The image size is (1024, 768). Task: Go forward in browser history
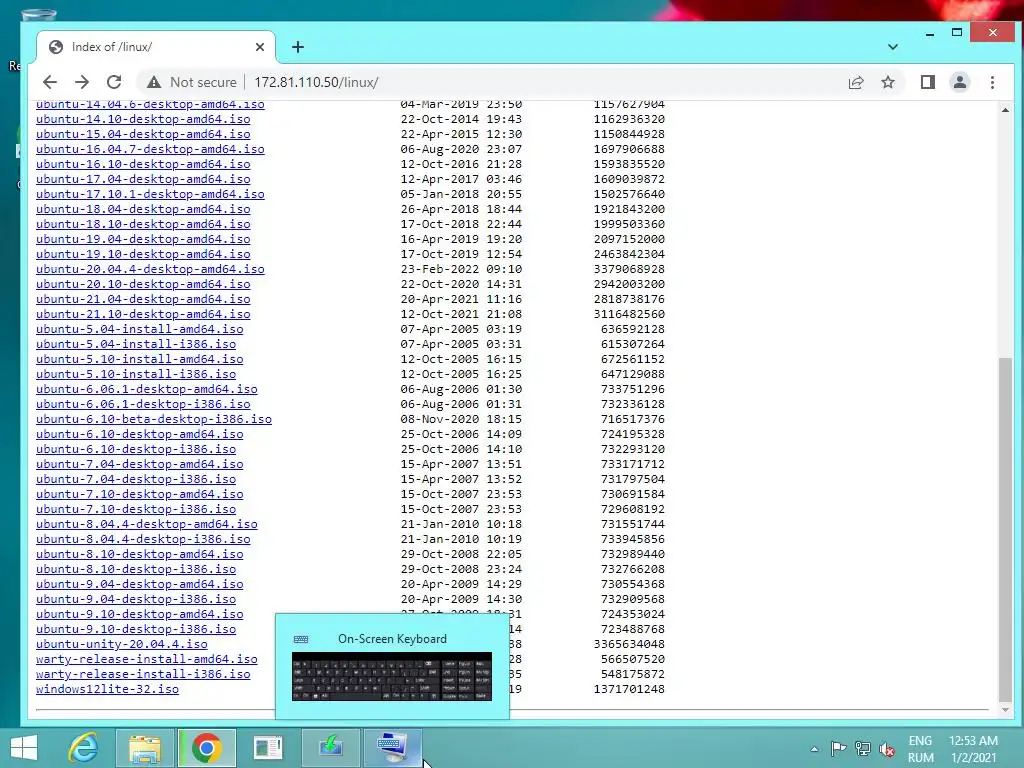pos(82,82)
